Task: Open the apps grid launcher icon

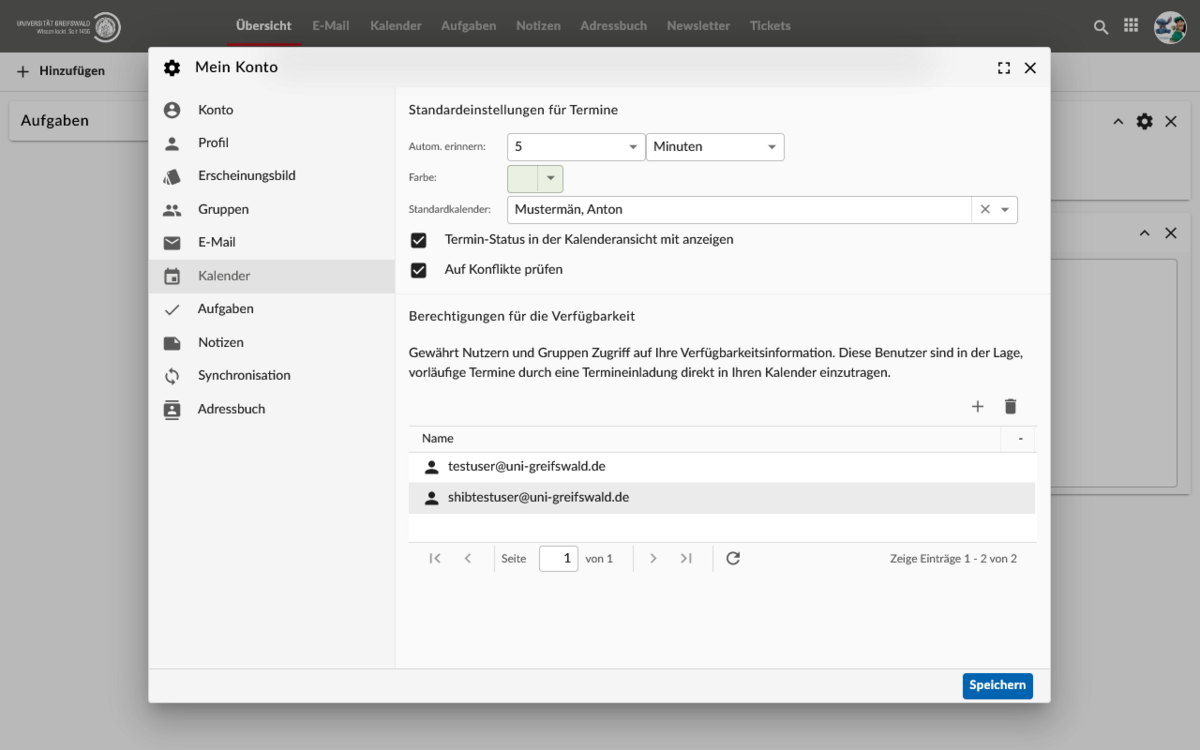Action: tap(1131, 26)
